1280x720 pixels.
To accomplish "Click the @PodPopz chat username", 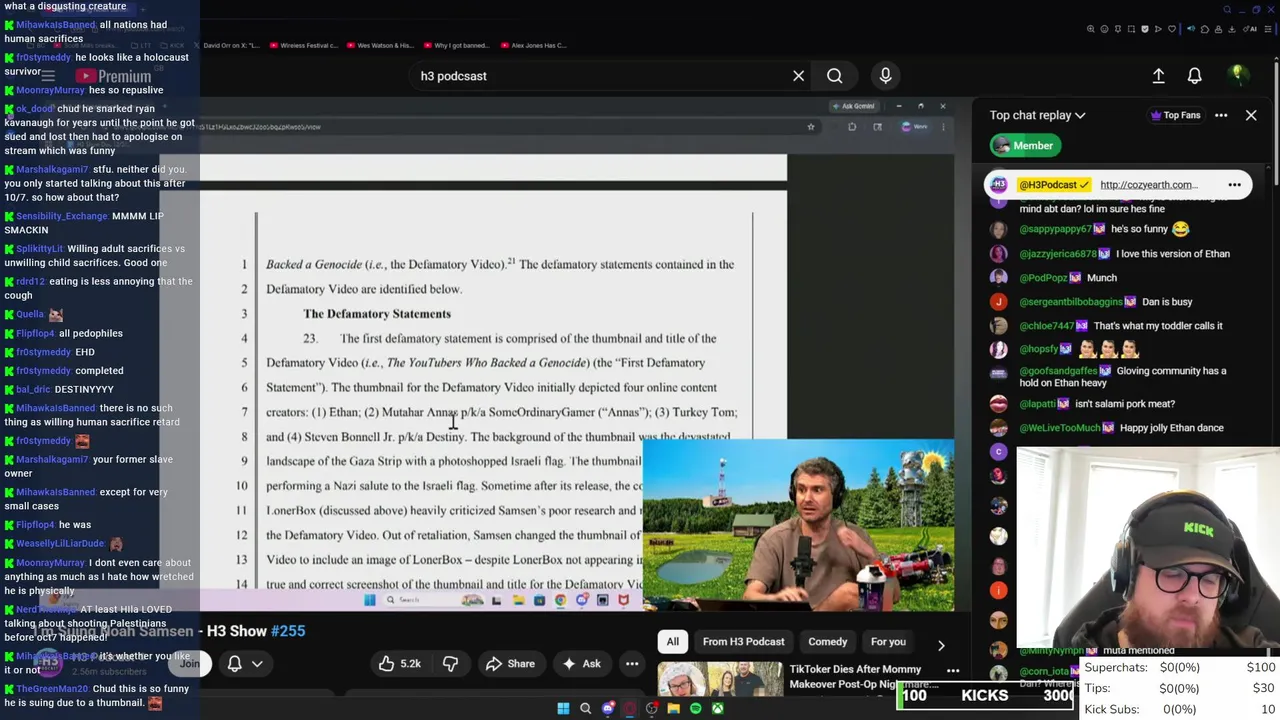I will point(1047,278).
